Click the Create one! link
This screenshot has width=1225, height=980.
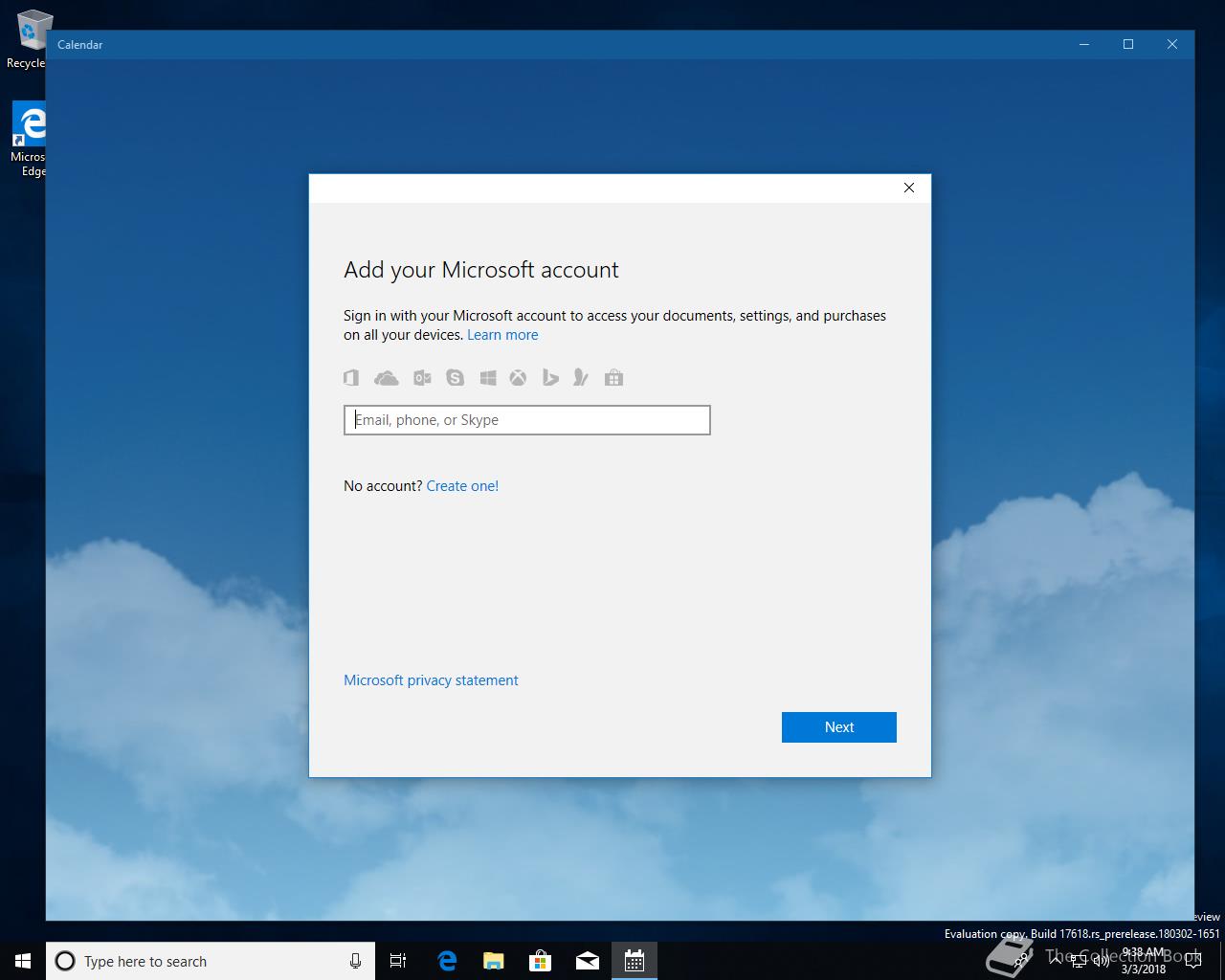point(462,486)
